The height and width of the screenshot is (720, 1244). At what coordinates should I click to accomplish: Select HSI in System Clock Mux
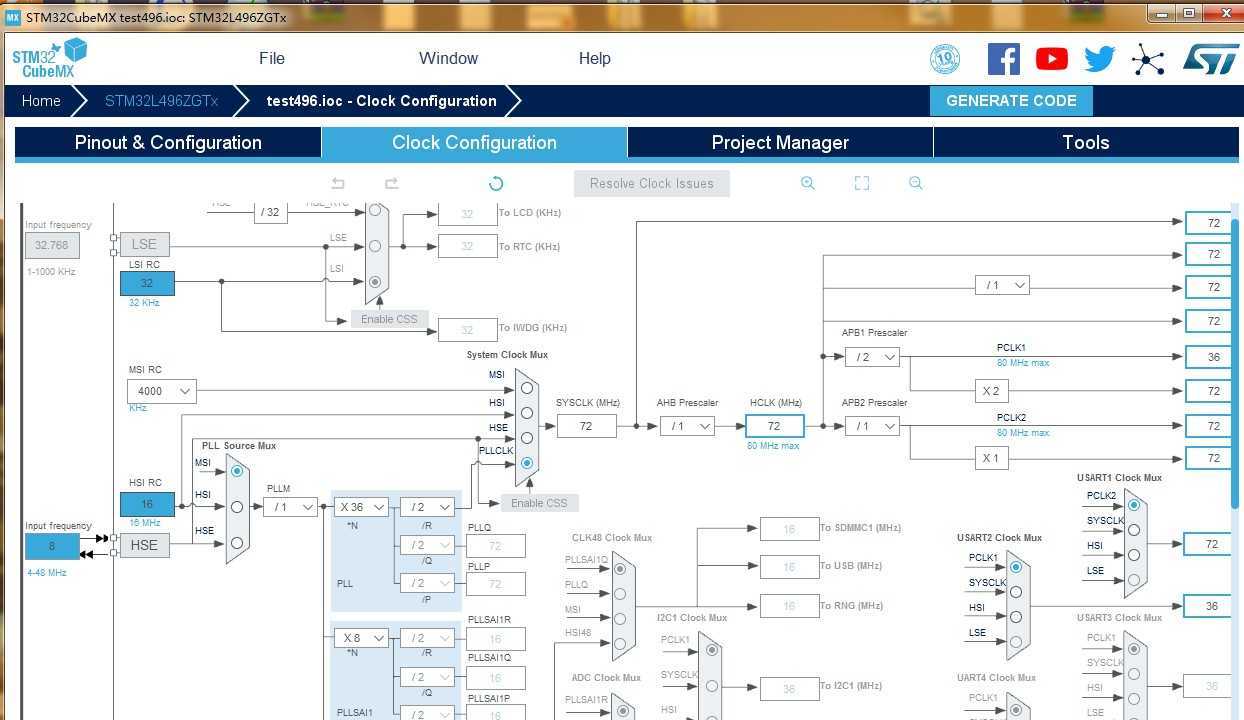point(526,413)
